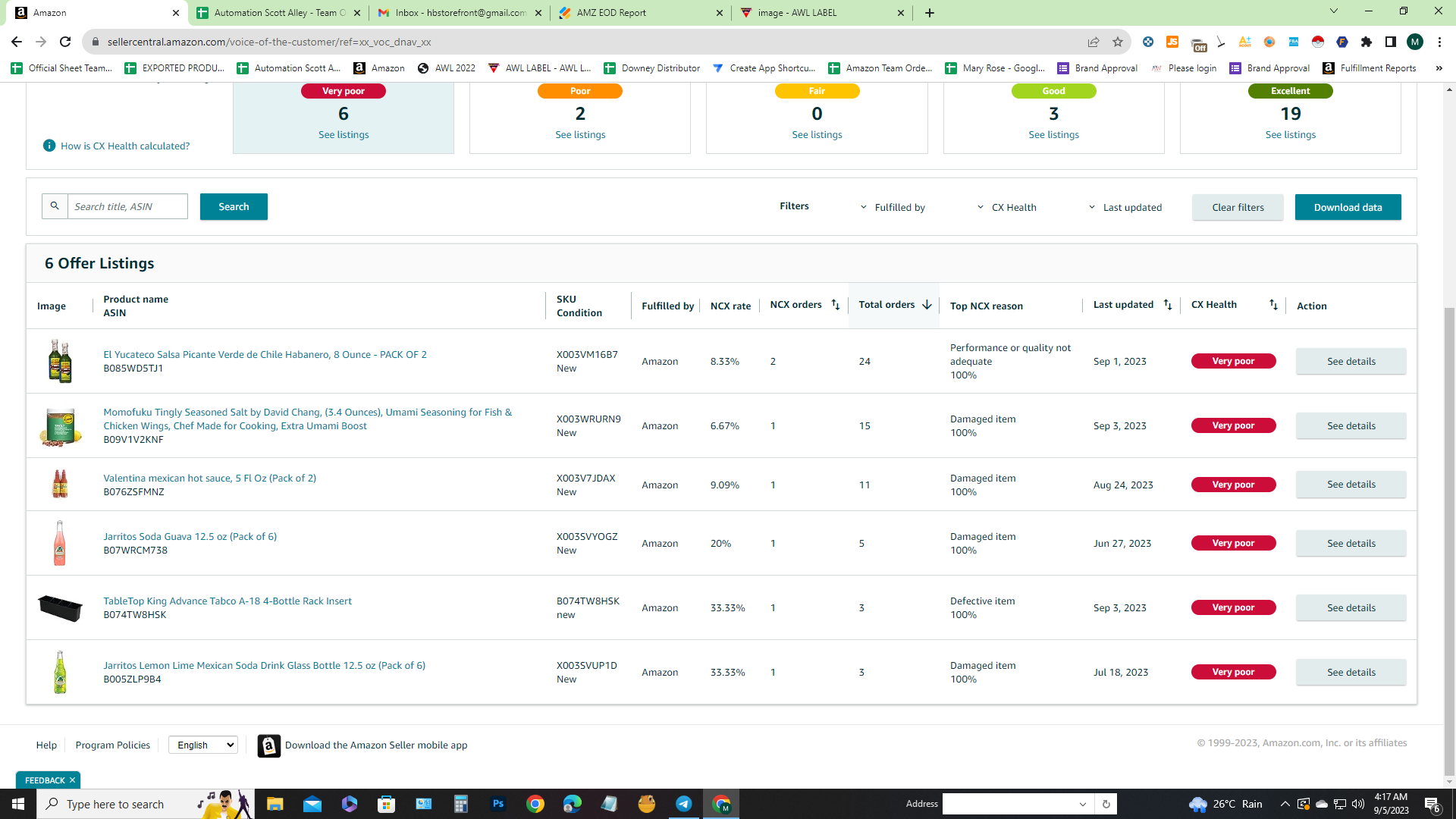Close the FEEDBACK tab with its X
Screen dimensions: 1456x819
coord(73,780)
